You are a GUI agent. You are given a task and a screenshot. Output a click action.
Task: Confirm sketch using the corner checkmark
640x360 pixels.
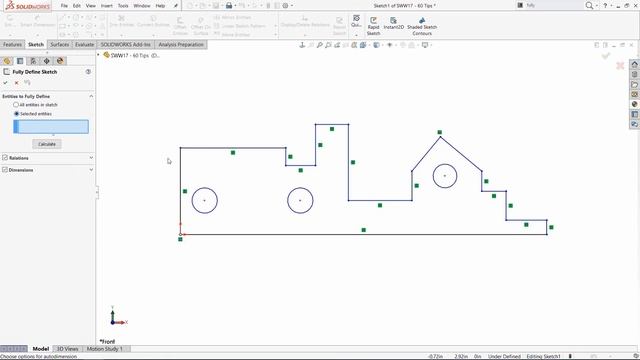(x=606, y=56)
